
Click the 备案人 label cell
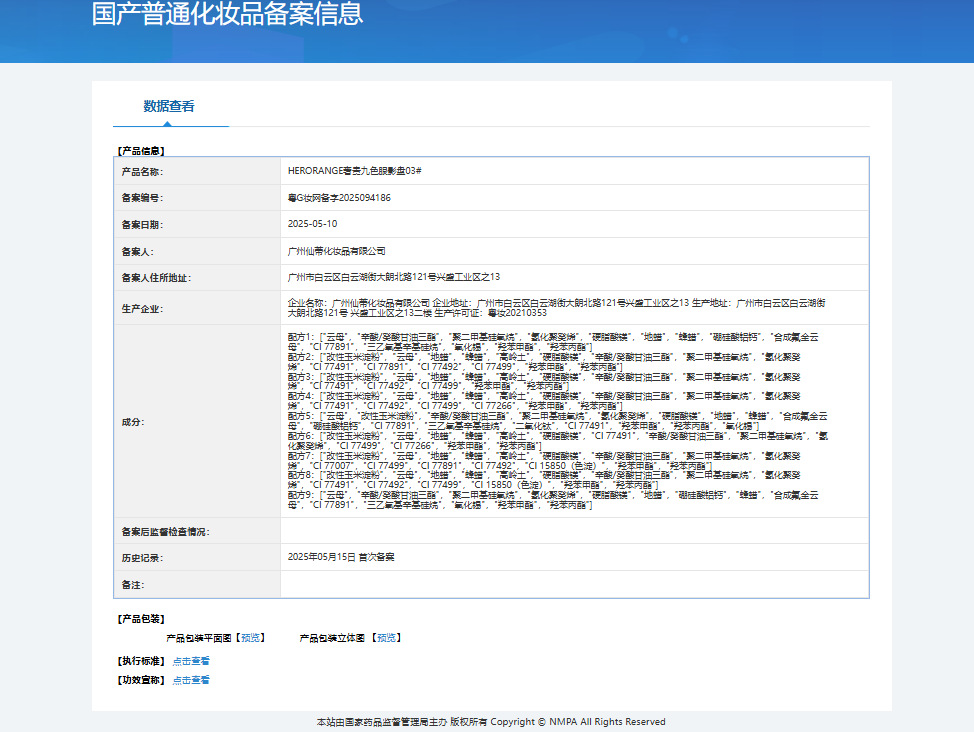coord(197,251)
